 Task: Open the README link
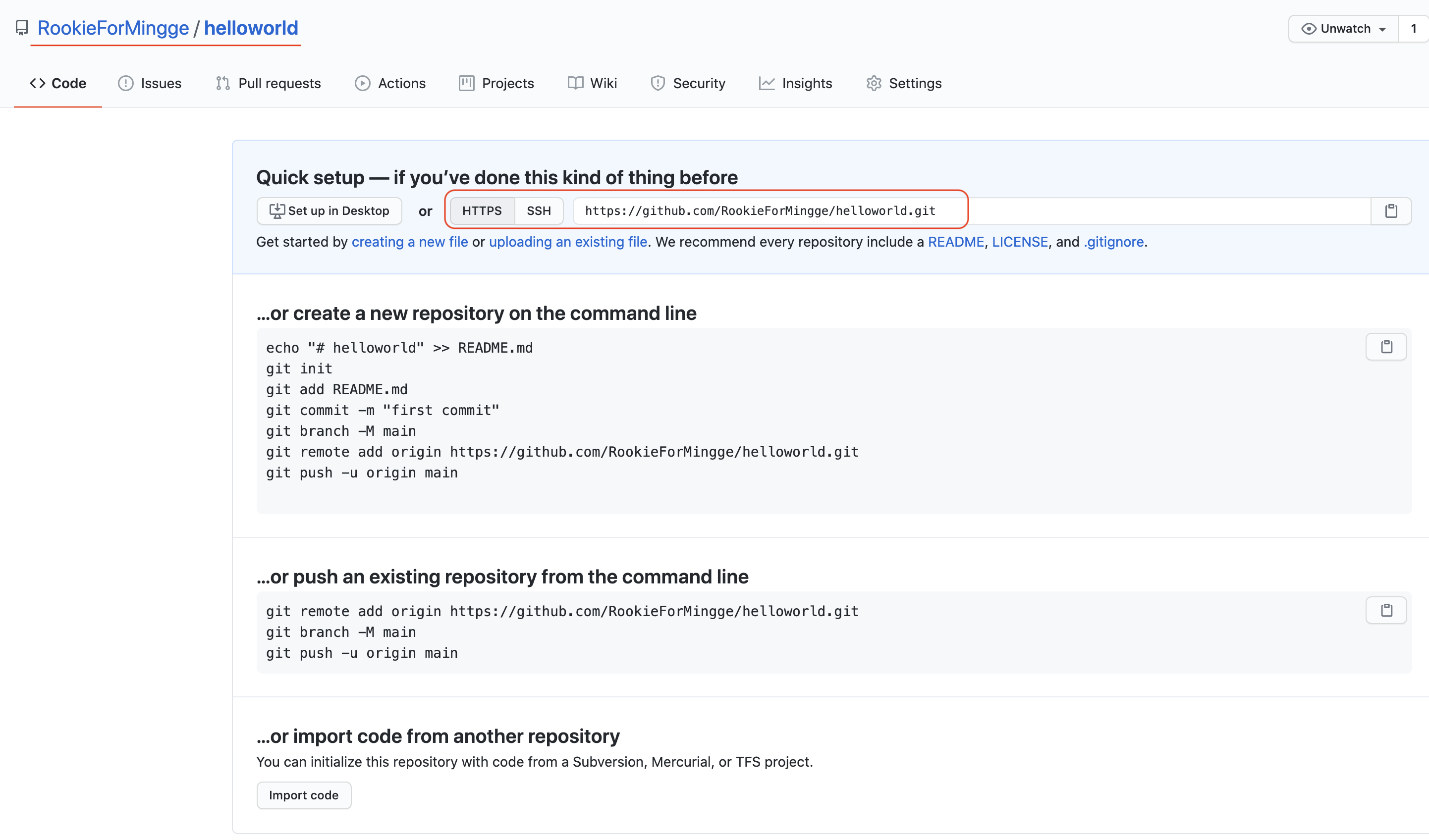click(x=956, y=242)
